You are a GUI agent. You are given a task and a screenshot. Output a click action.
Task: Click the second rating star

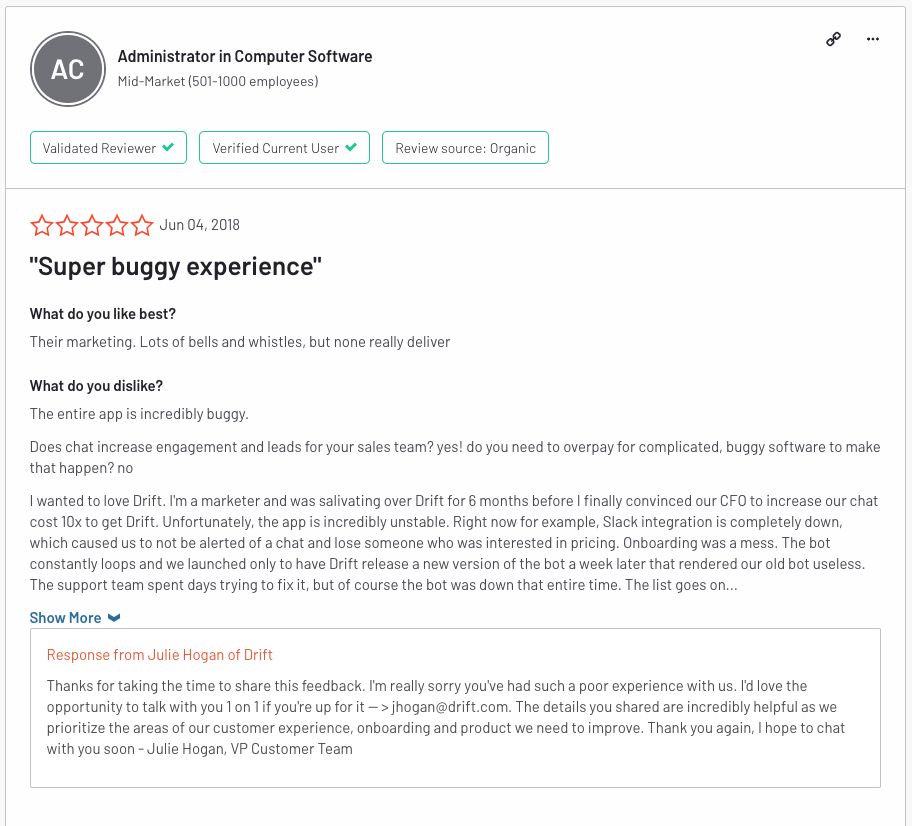click(x=67, y=225)
